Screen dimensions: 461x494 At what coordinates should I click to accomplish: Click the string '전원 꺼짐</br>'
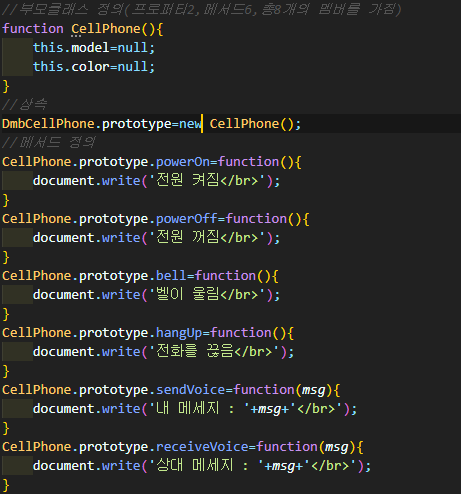pyautogui.click(x=207, y=238)
